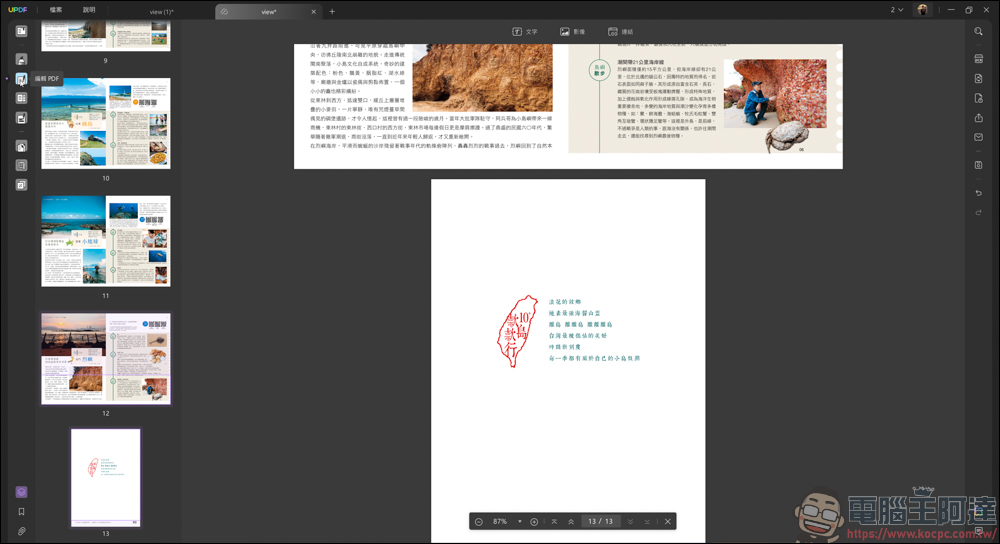Click the page number field 13 / 13
1000x544 pixels.
[x=600, y=521]
